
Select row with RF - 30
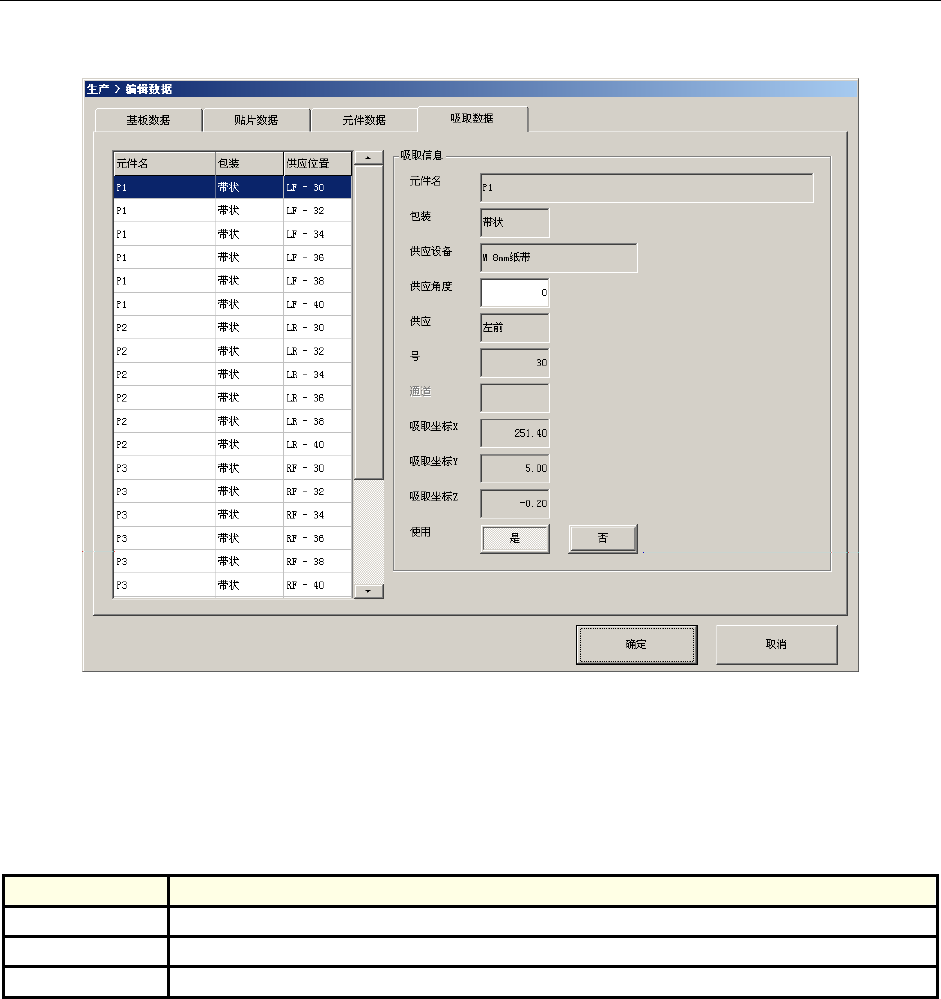(x=233, y=468)
